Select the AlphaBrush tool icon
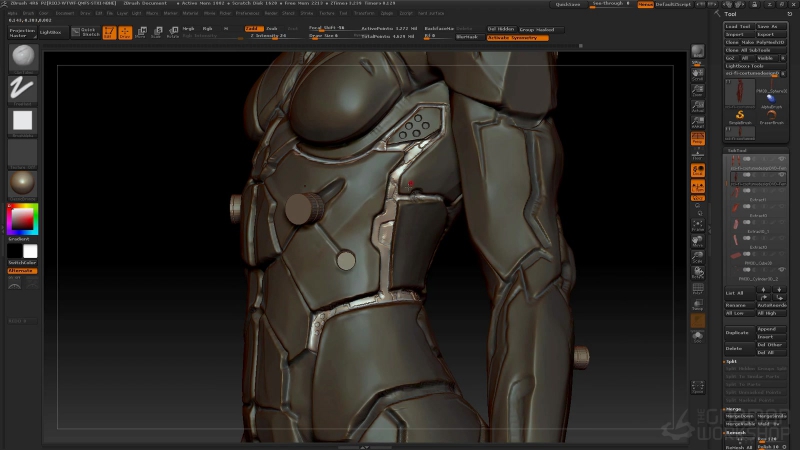 click(x=771, y=101)
